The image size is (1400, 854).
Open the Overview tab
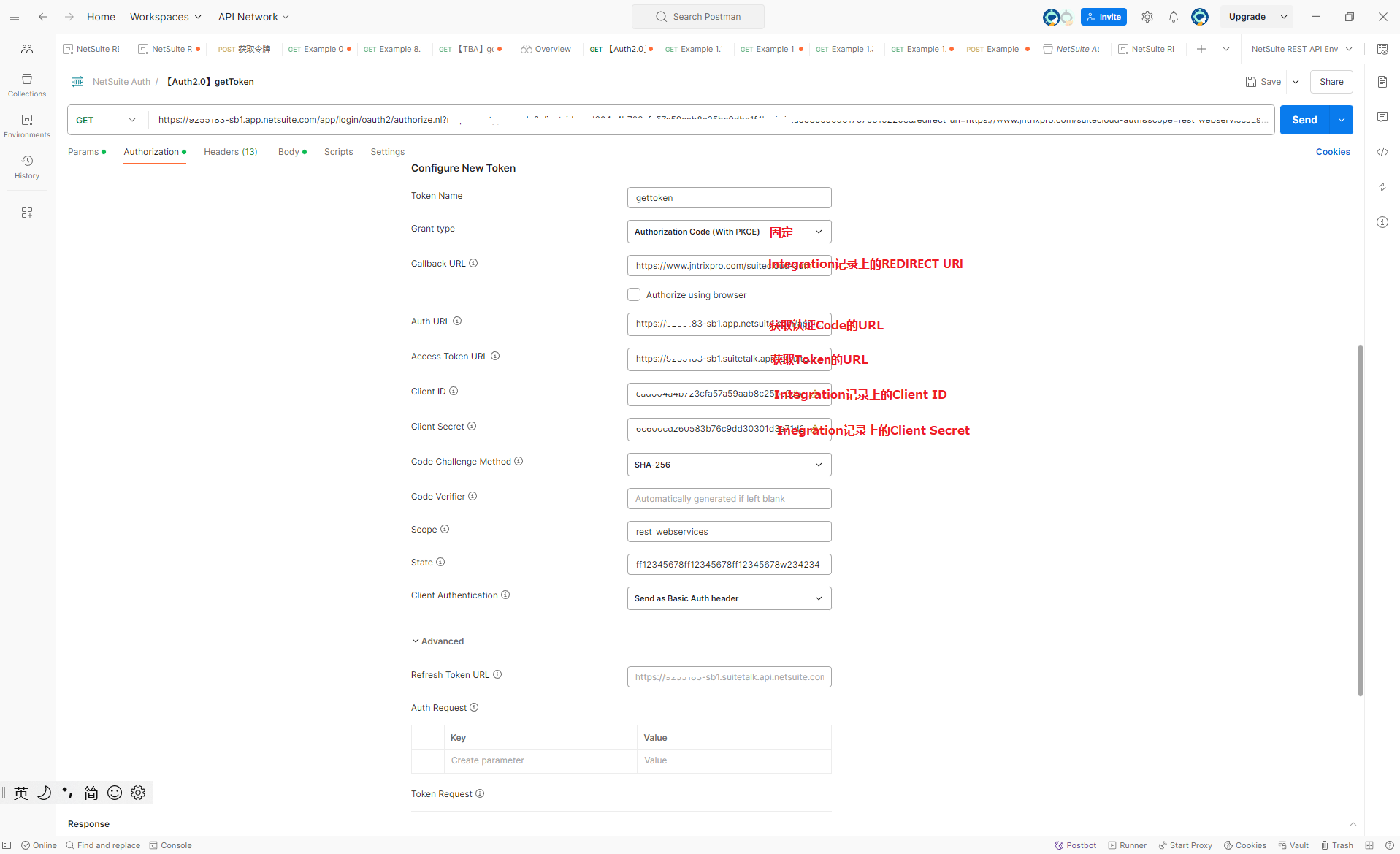click(546, 49)
